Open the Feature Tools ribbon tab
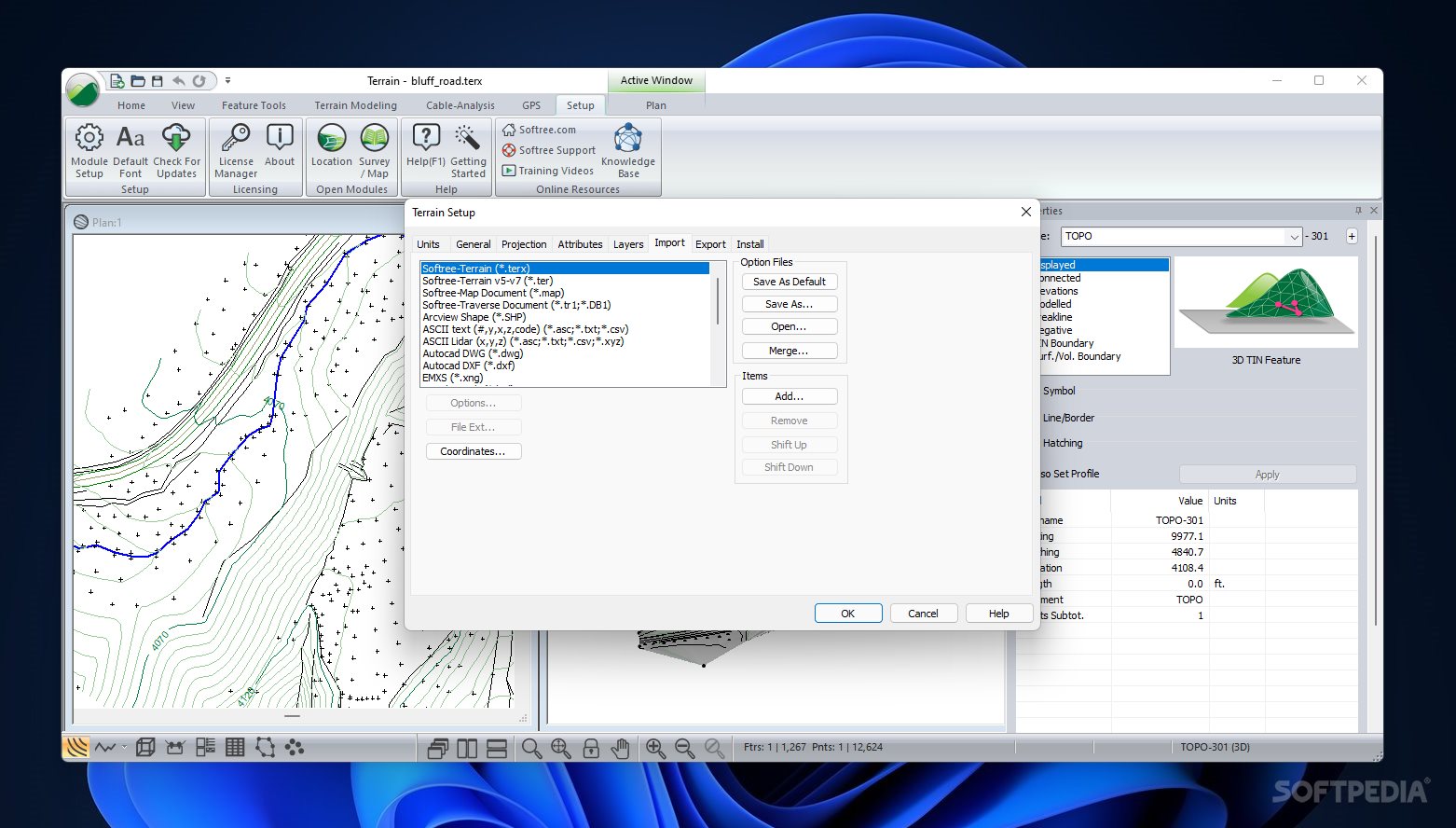1456x828 pixels. point(254,105)
